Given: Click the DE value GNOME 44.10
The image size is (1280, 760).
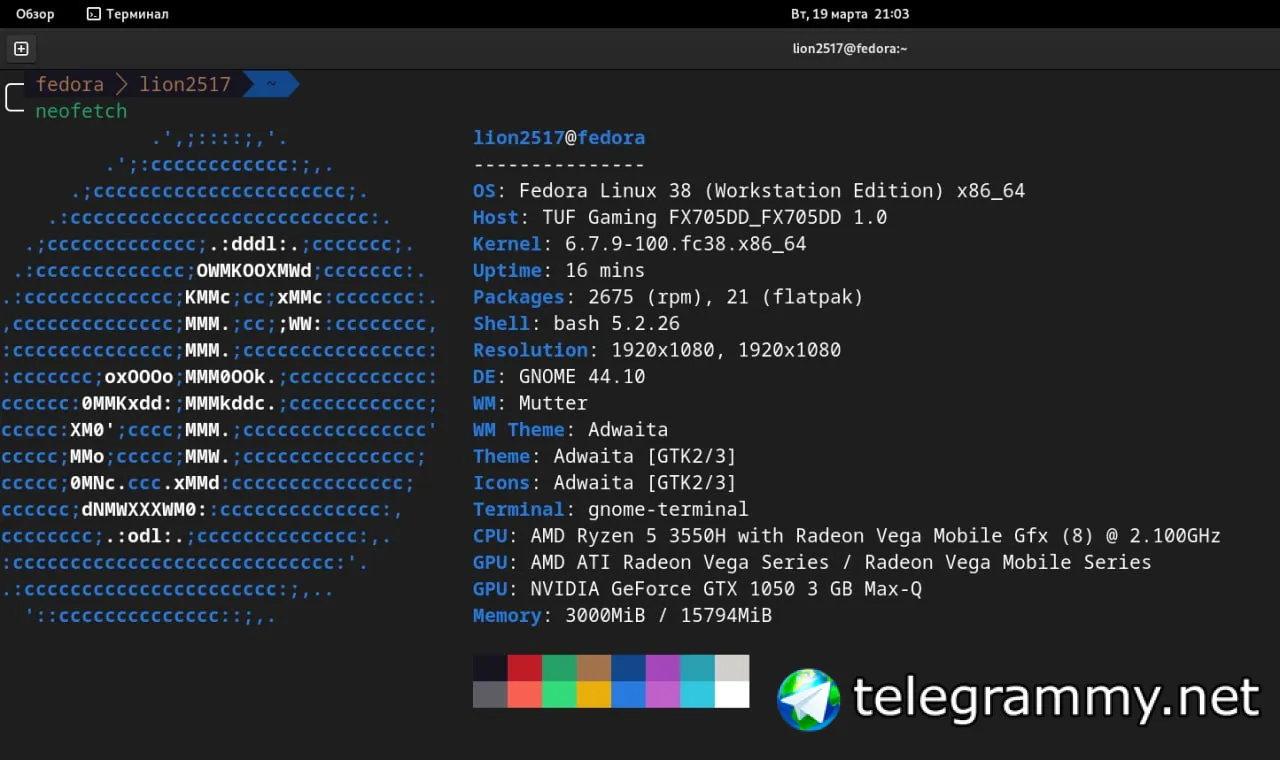Looking at the screenshot, I should coord(582,377).
